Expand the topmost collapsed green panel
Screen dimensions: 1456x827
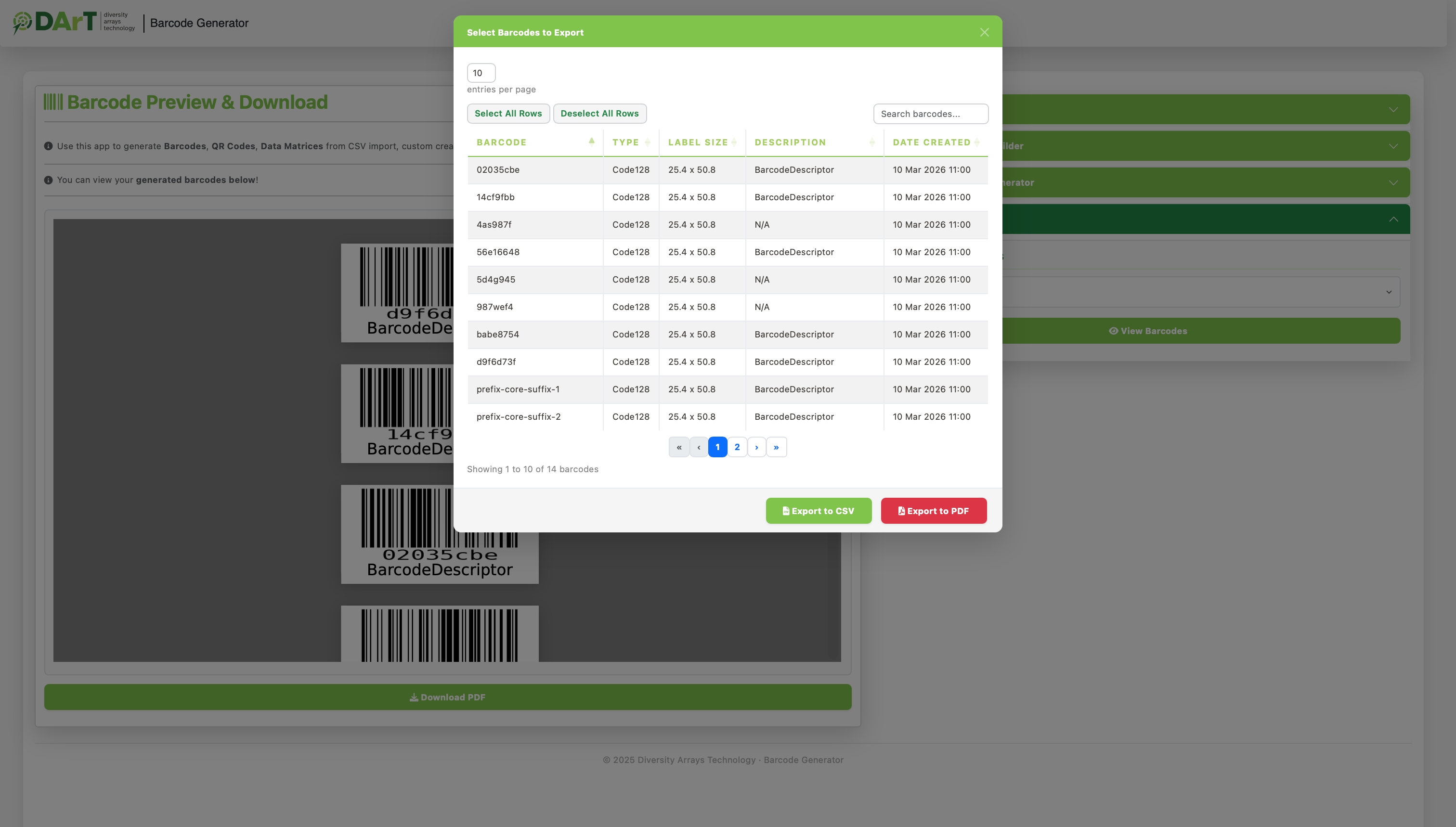click(1393, 109)
